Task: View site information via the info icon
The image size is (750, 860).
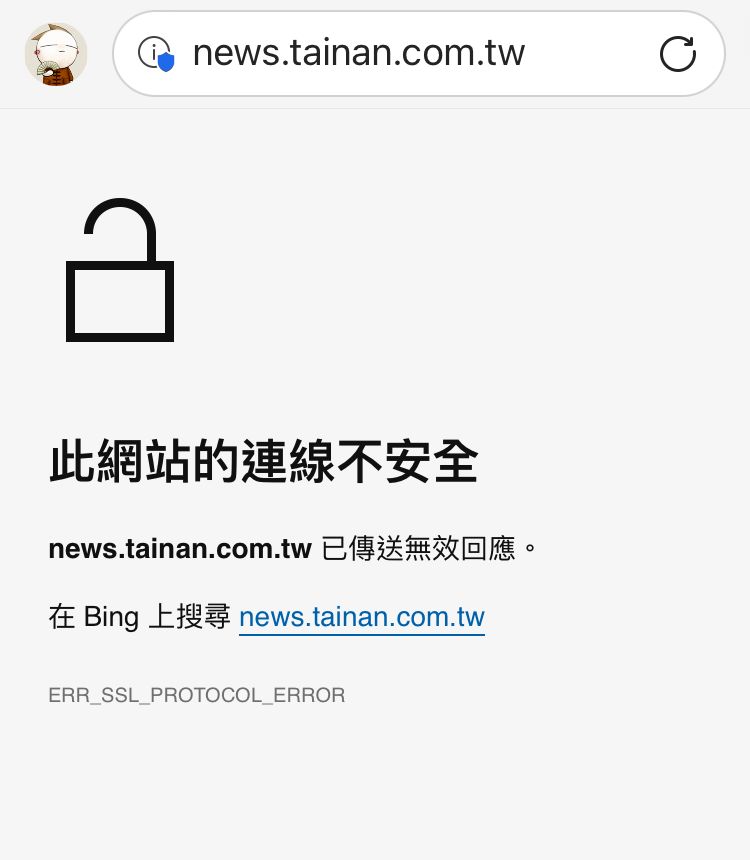Action: [x=152, y=52]
